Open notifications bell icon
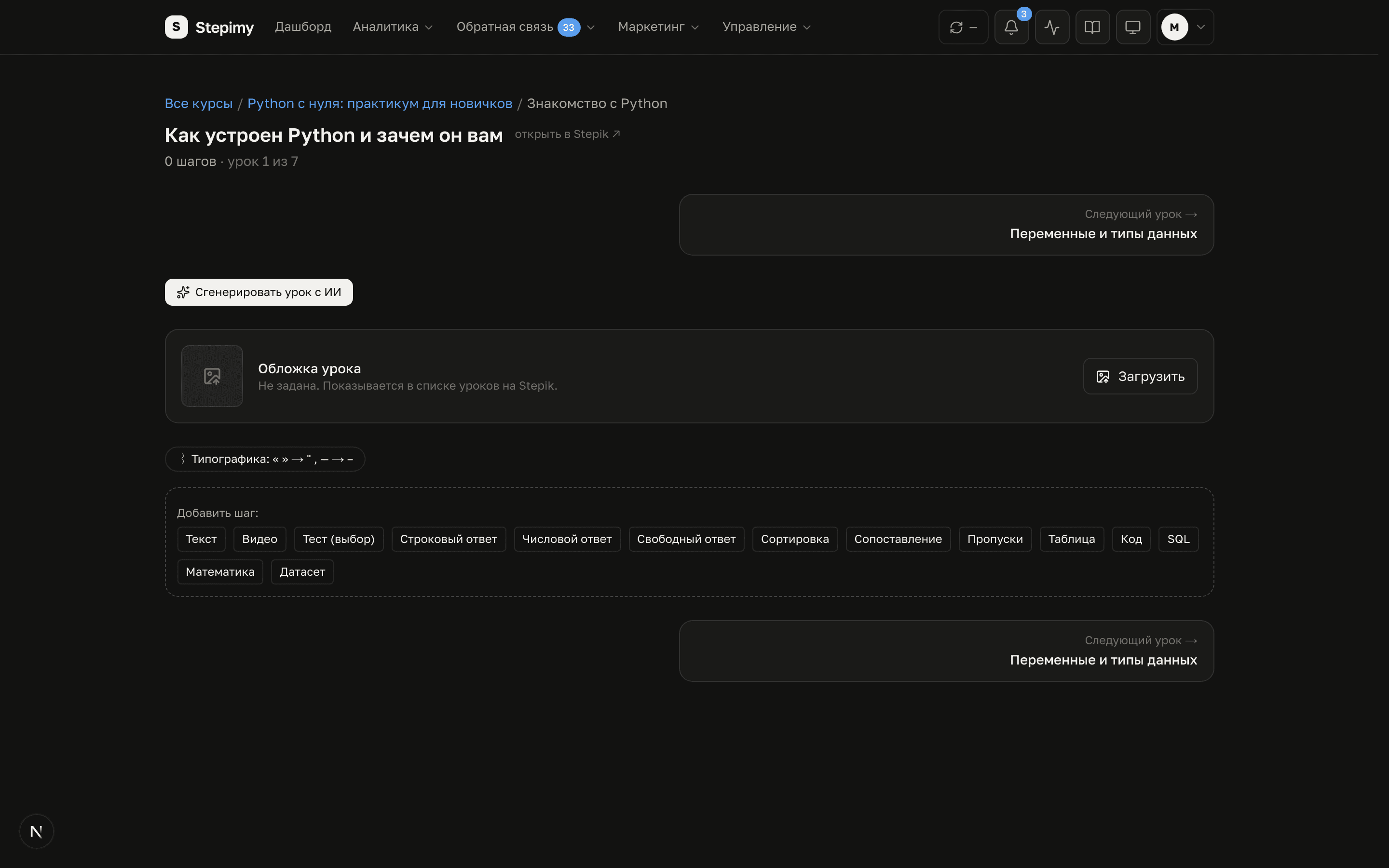1389x868 pixels. tap(1011, 27)
